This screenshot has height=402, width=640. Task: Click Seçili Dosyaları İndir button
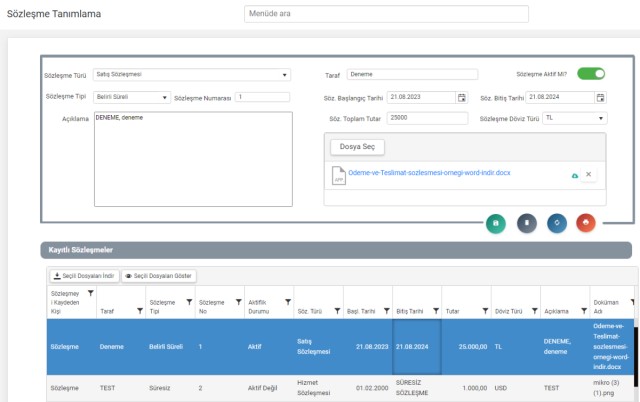click(x=84, y=276)
